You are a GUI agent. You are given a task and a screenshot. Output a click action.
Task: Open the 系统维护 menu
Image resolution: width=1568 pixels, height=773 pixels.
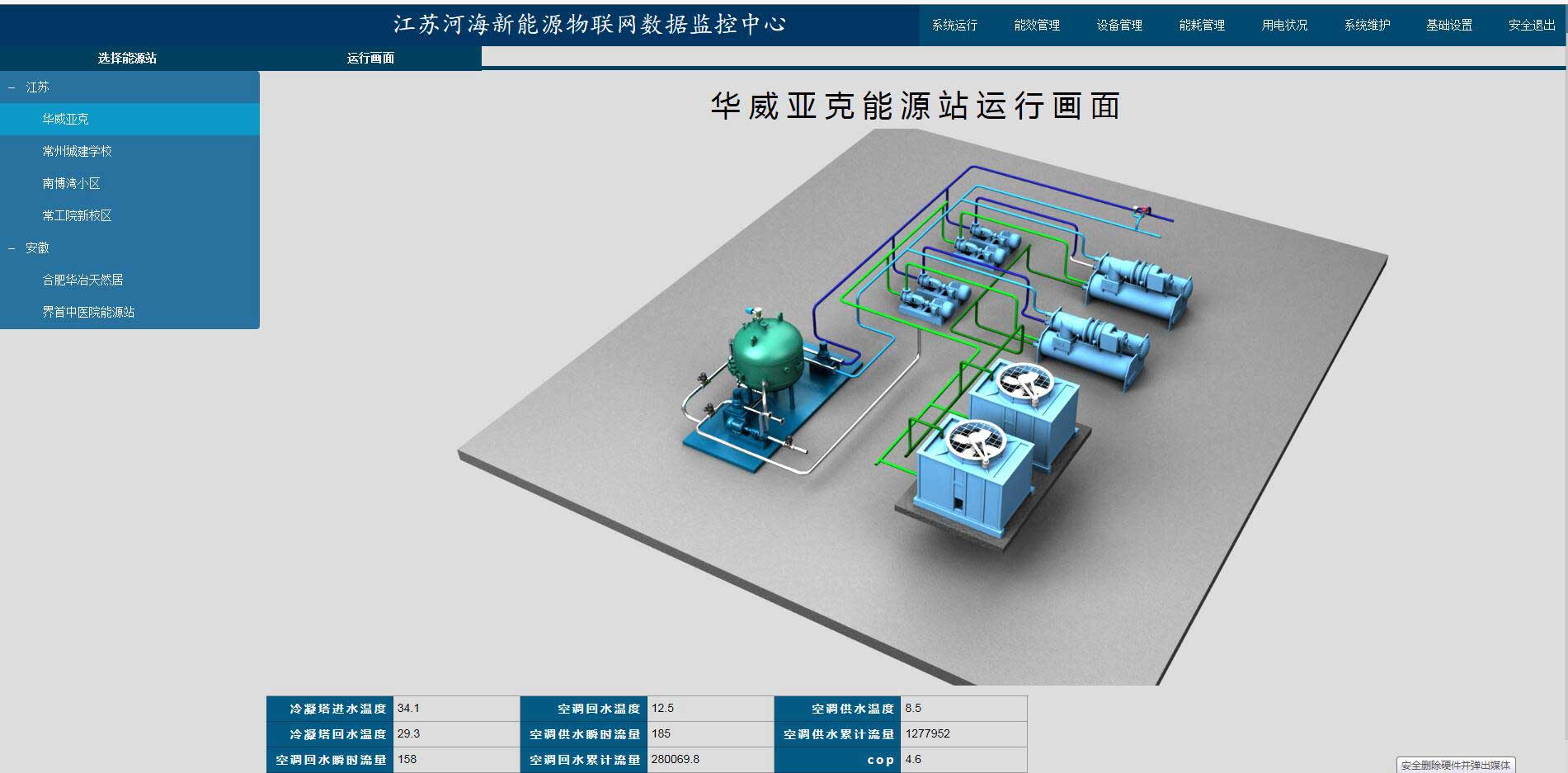(1367, 26)
